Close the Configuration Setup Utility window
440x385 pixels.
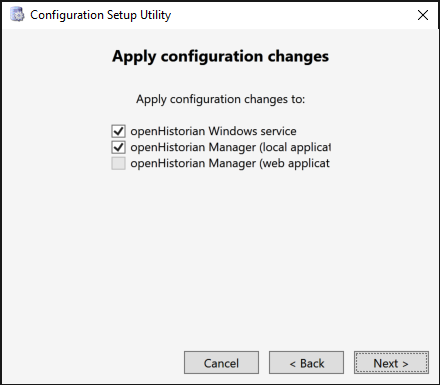(423, 15)
